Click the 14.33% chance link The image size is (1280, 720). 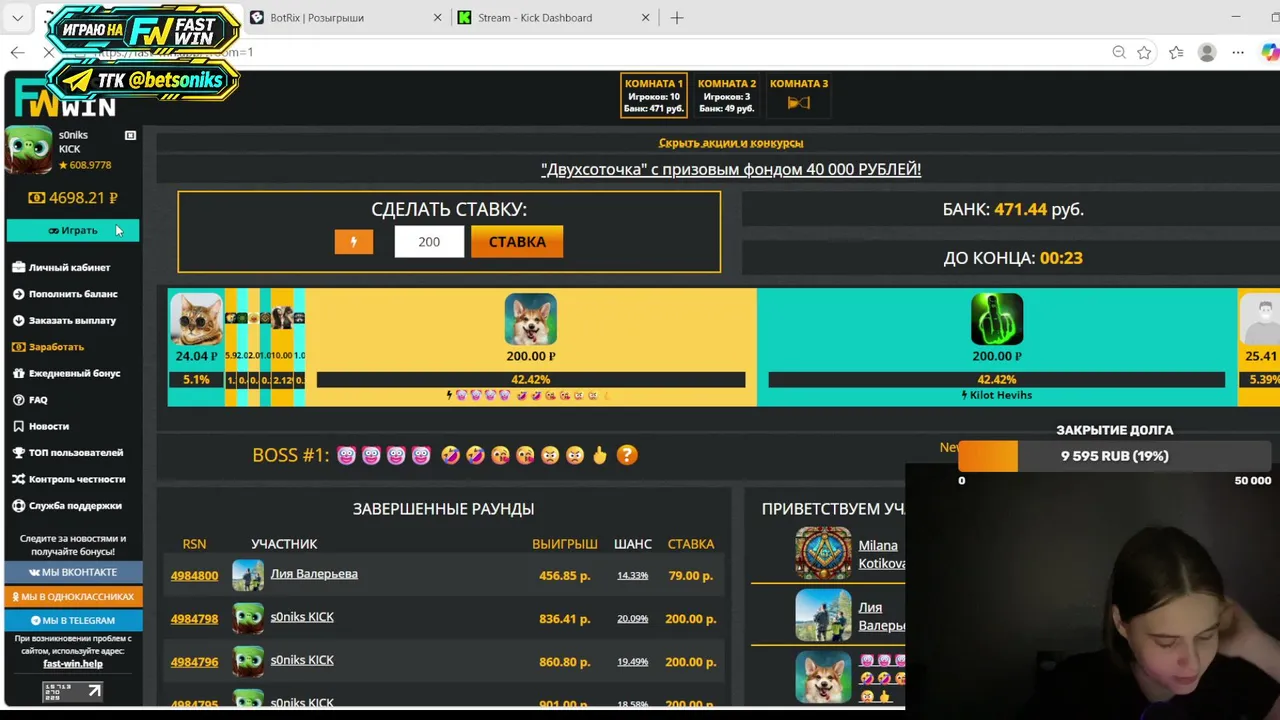click(632, 576)
